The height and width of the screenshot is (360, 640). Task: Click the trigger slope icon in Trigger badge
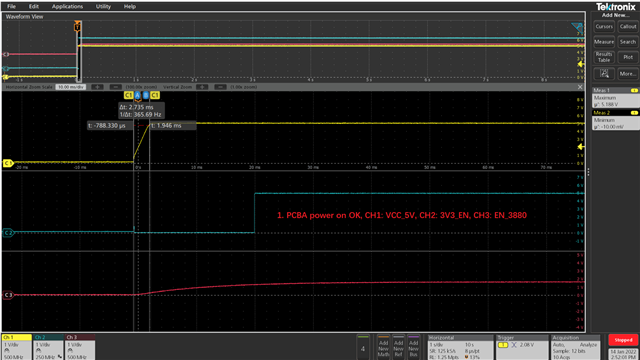514,345
